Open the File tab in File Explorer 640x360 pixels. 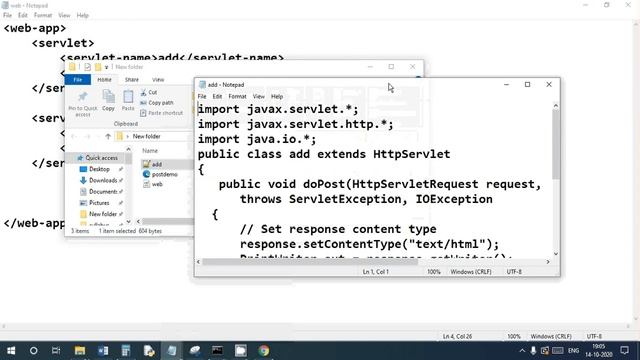[78, 80]
